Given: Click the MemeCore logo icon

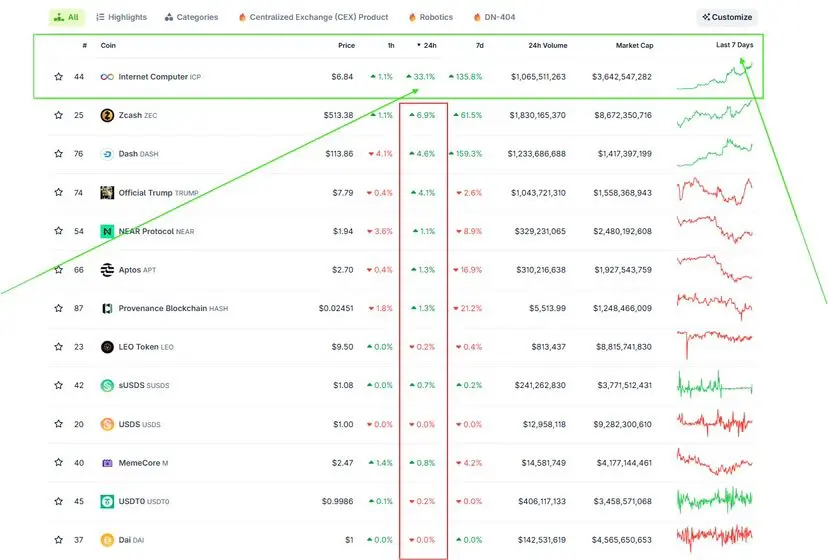Looking at the screenshot, I should [107, 463].
